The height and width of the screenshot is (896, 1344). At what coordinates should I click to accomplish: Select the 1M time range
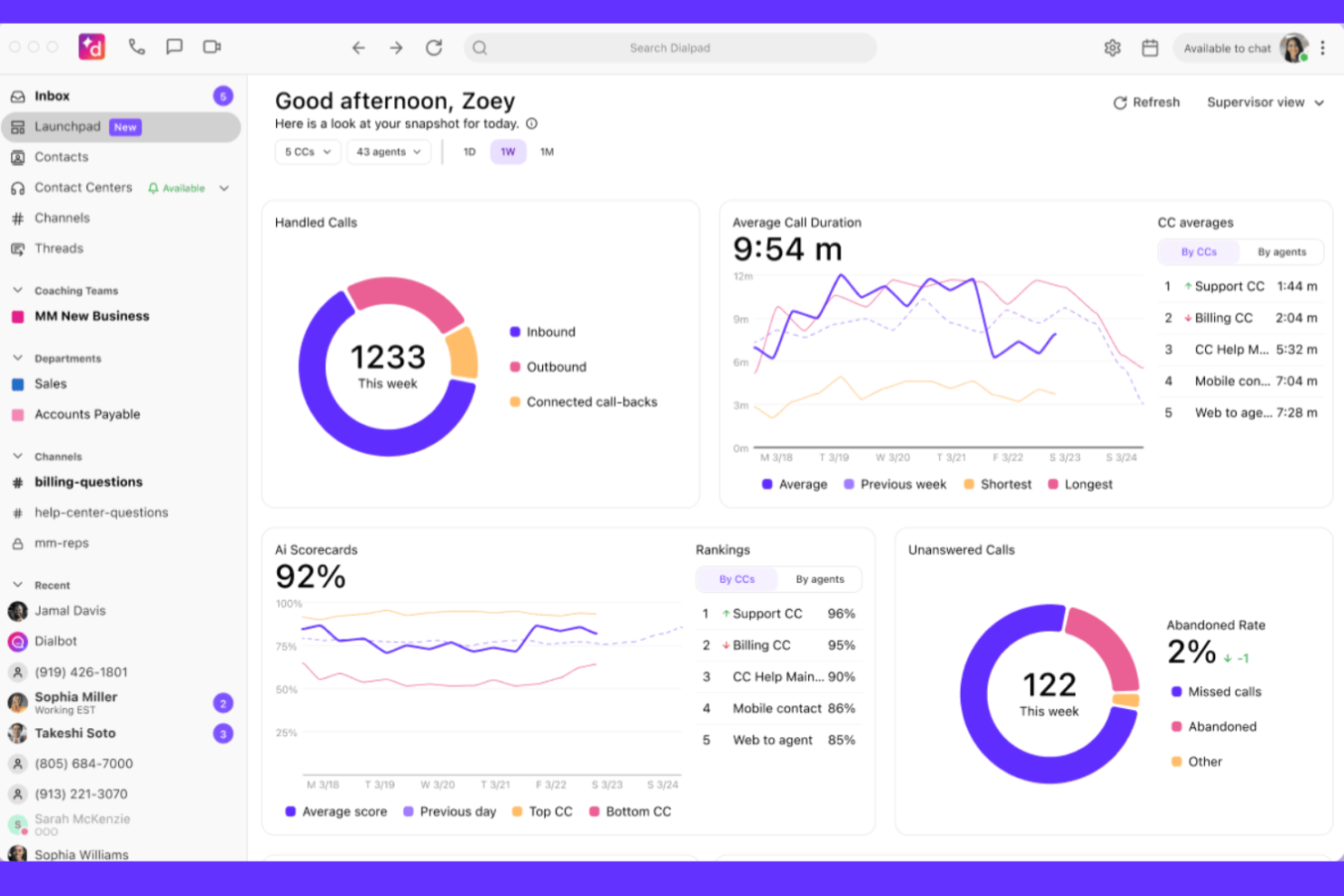547,152
